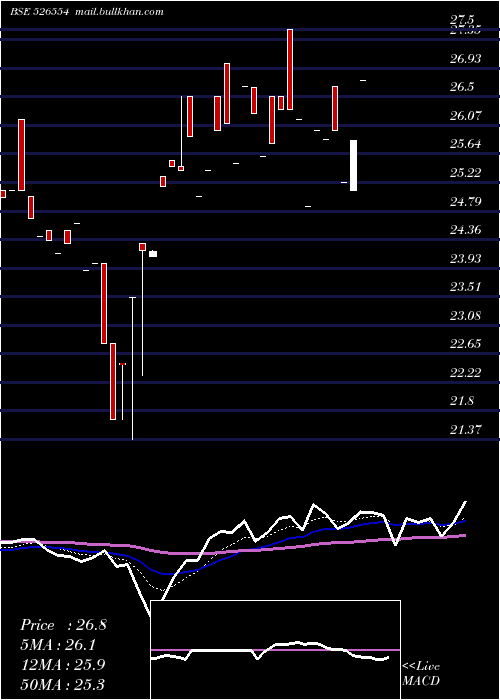Click the 22.22 price axis label
This screenshot has width=500, height=700.
(466, 373)
